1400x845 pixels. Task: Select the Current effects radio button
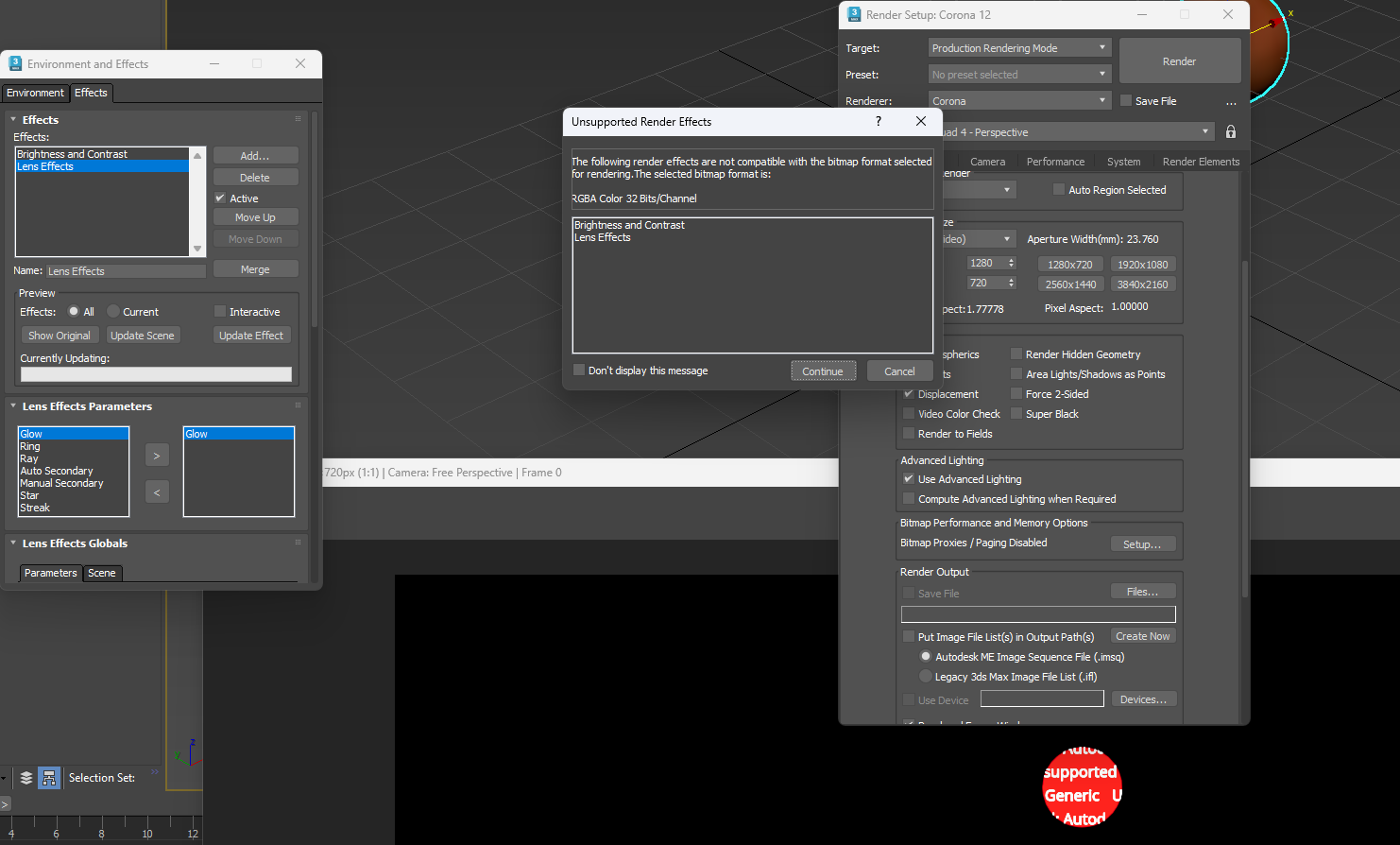click(x=113, y=311)
